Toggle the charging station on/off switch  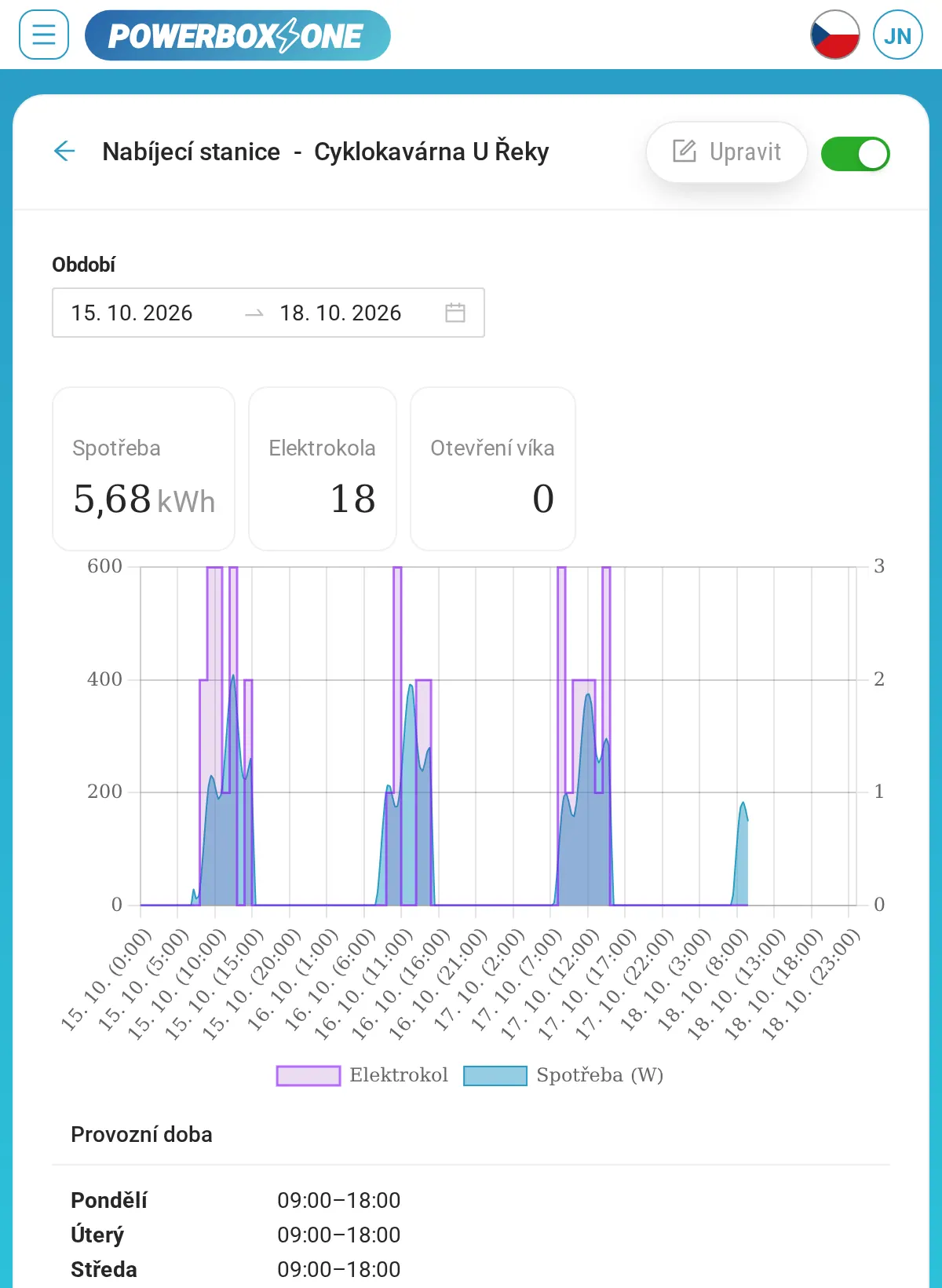click(855, 154)
